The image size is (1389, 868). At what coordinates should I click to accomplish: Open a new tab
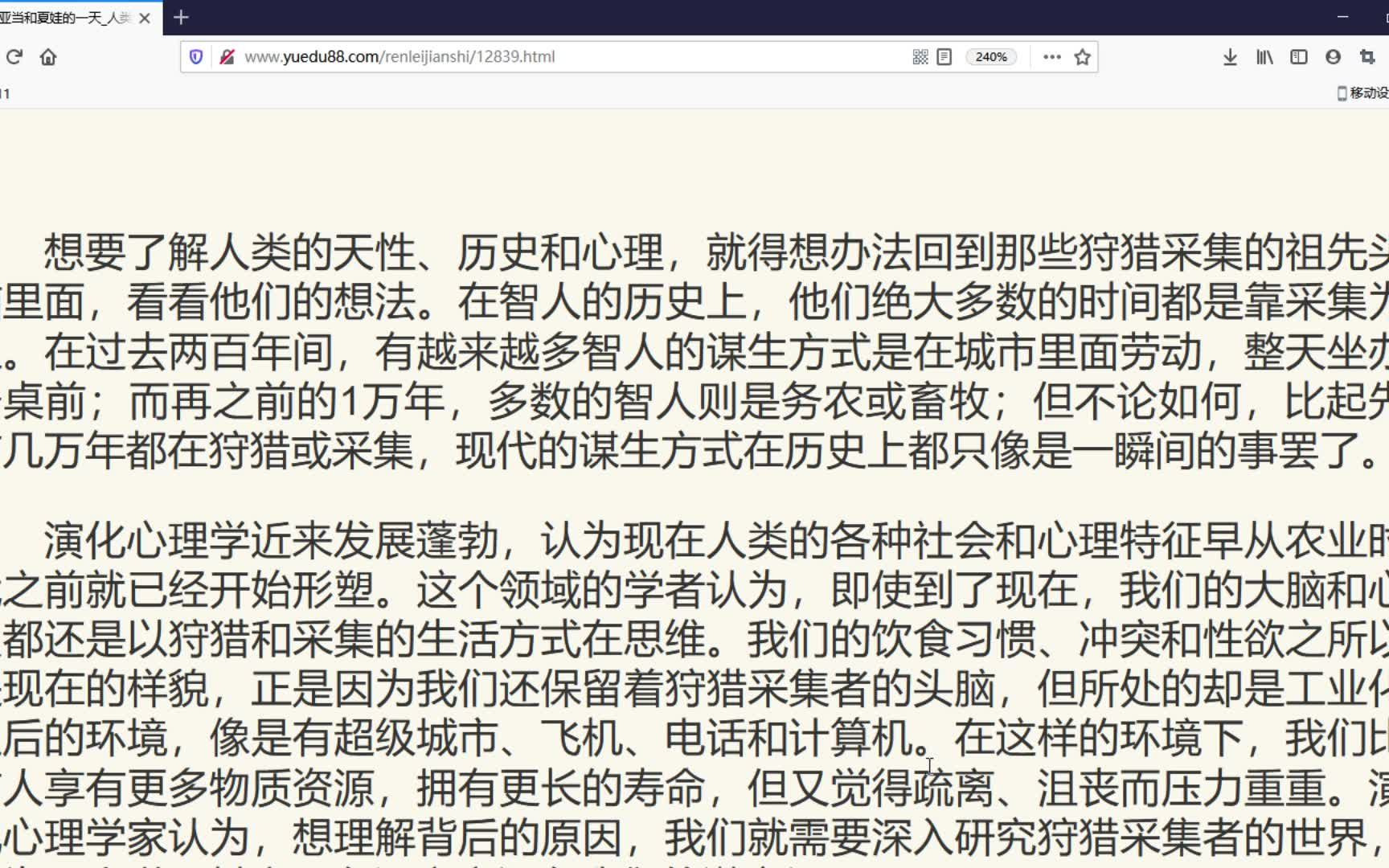[181, 17]
